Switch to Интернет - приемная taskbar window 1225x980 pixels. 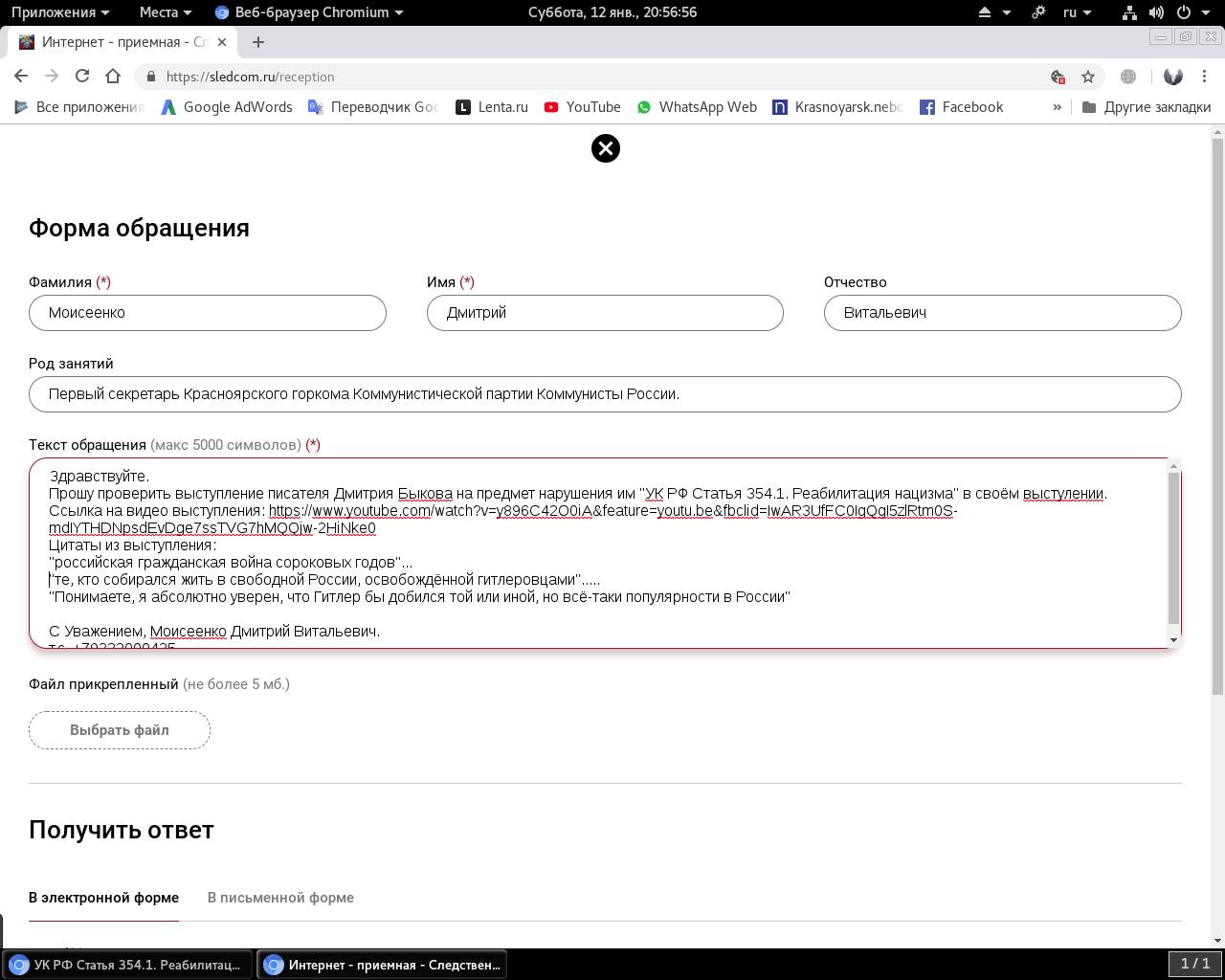[x=382, y=965]
